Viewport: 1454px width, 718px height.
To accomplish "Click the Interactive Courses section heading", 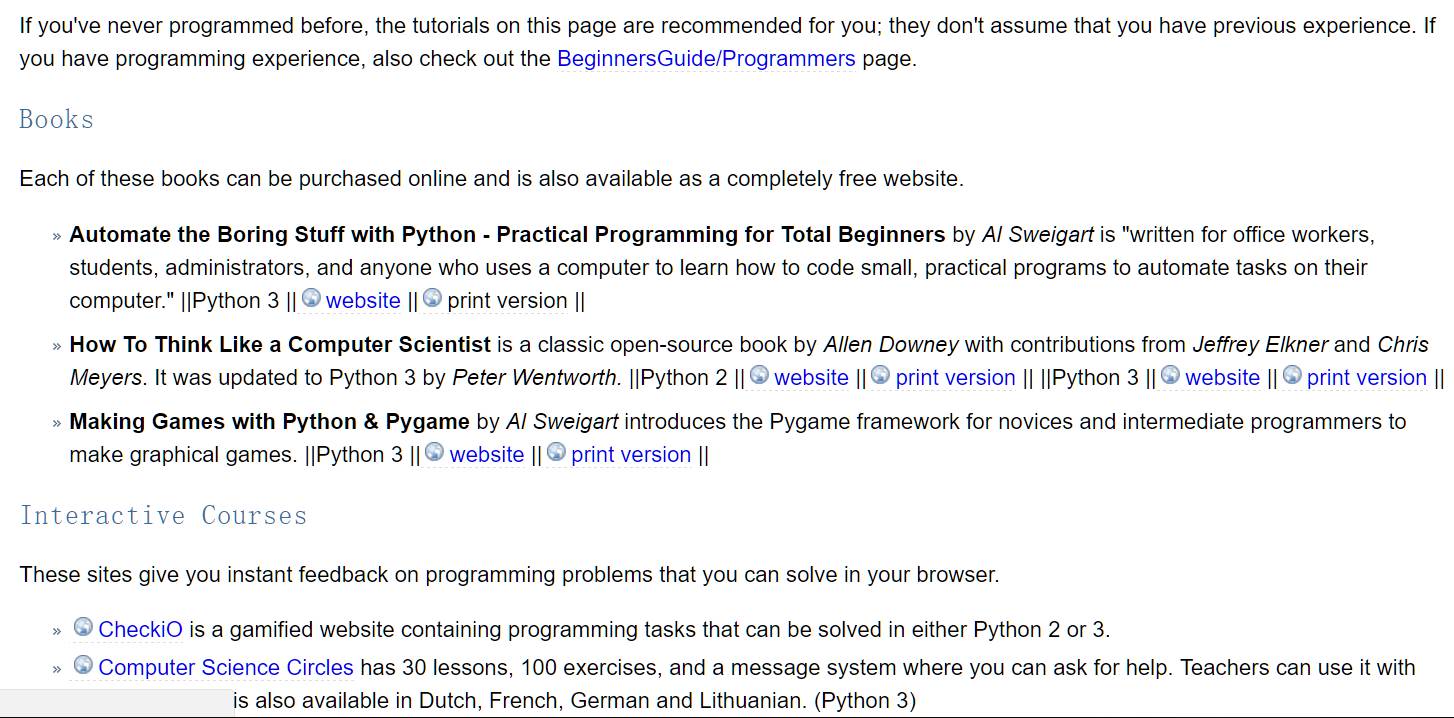I will pos(163,515).
